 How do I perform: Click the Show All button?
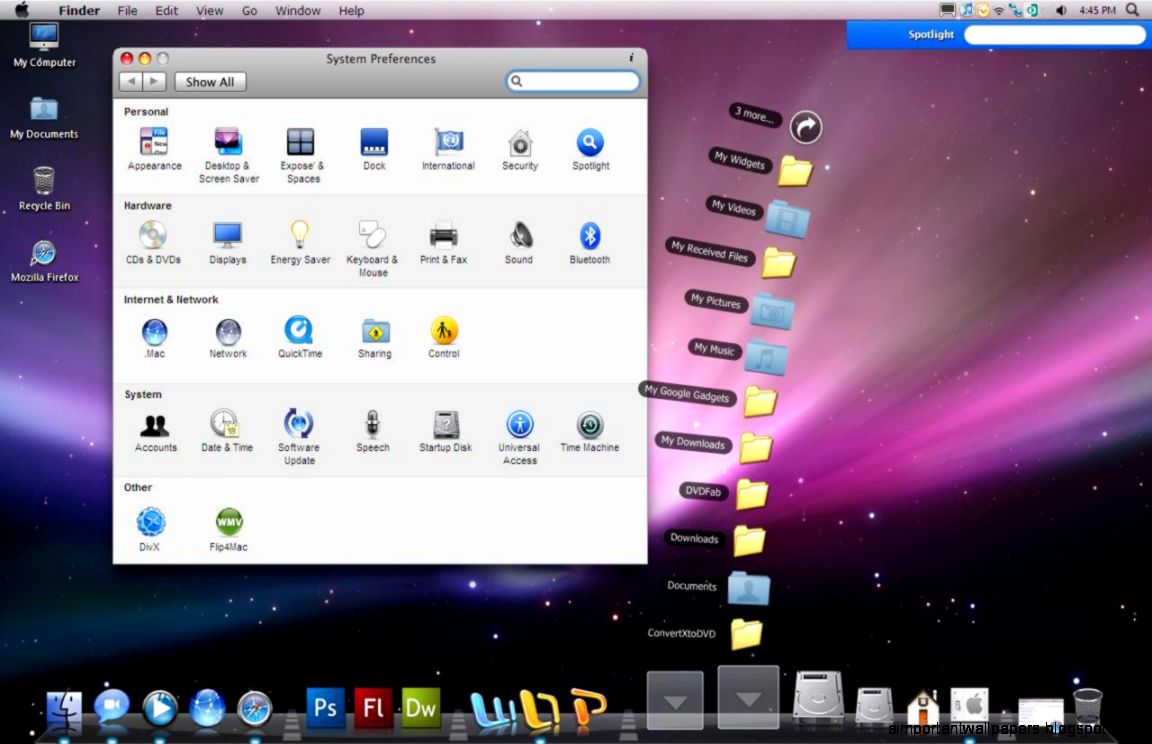click(x=210, y=81)
